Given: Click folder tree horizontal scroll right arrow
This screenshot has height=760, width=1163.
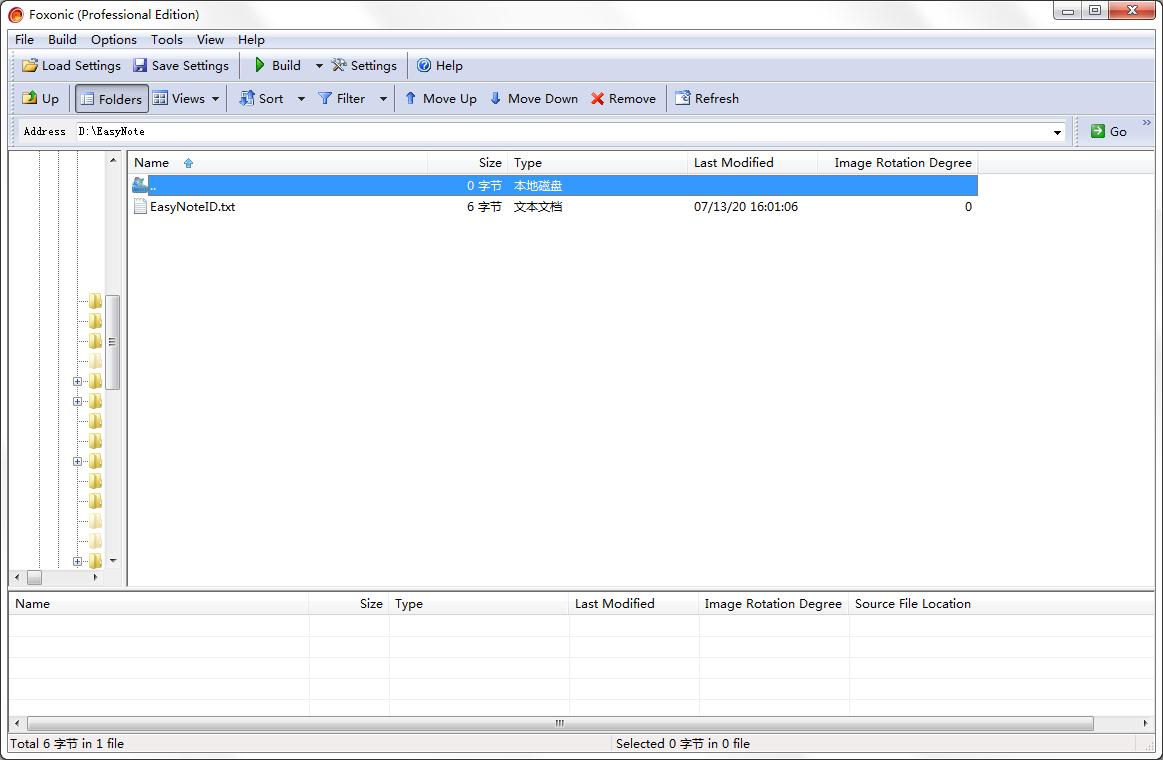Looking at the screenshot, I should tap(95, 577).
